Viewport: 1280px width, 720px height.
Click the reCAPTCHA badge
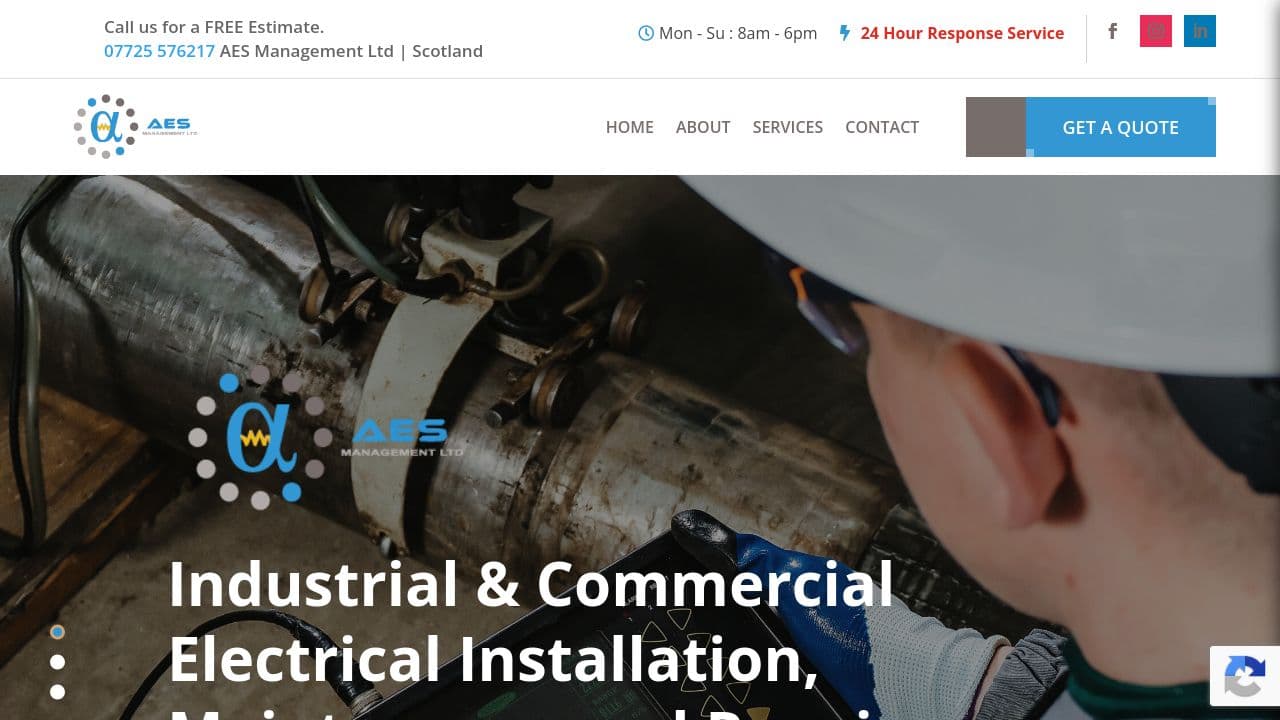(x=1245, y=676)
